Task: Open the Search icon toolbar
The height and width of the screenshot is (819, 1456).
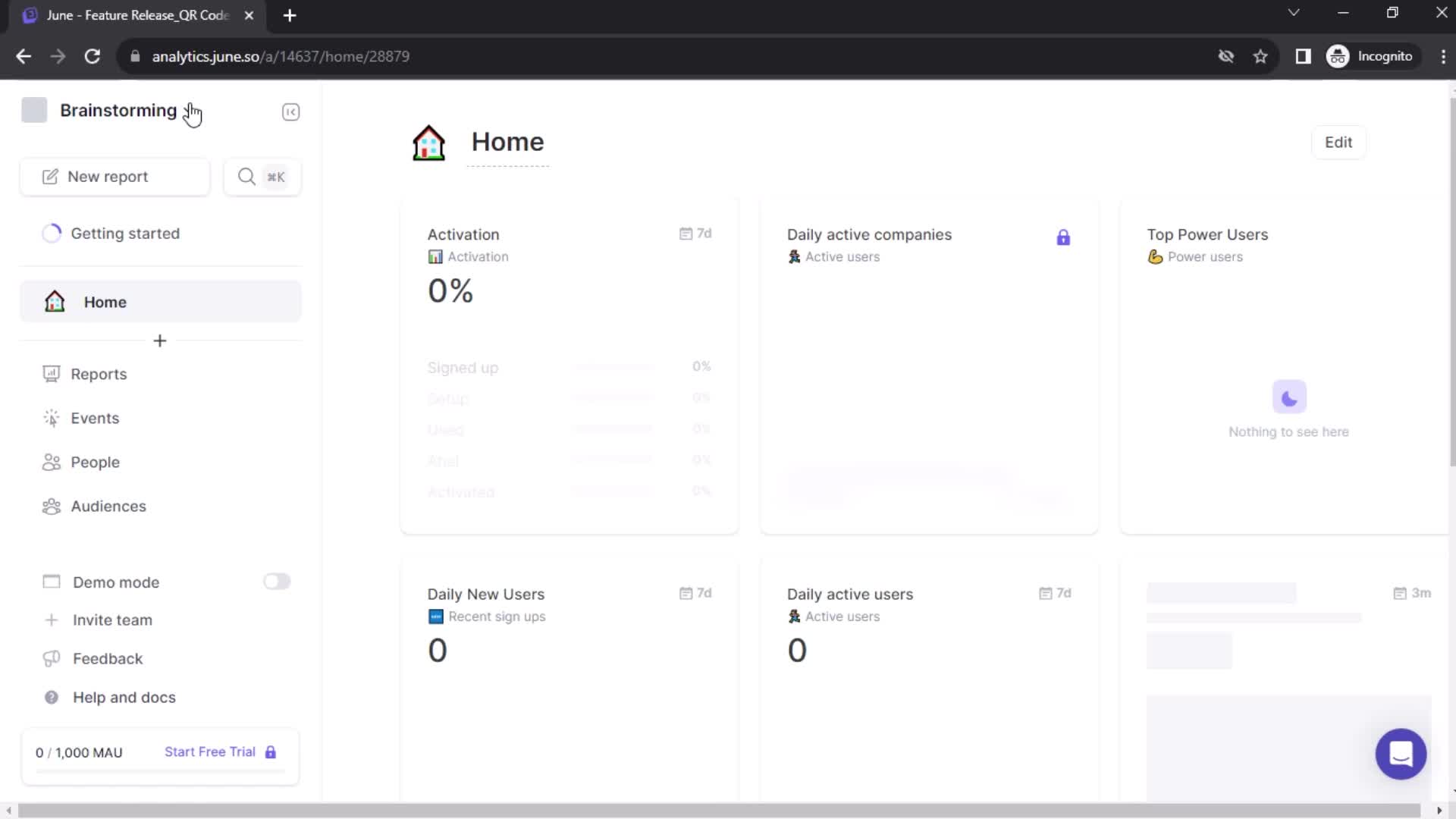Action: coord(261,176)
